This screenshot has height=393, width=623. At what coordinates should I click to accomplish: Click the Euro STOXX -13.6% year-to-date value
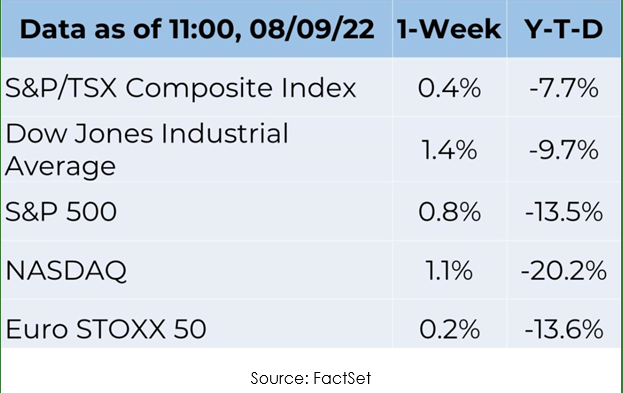[x=564, y=329]
